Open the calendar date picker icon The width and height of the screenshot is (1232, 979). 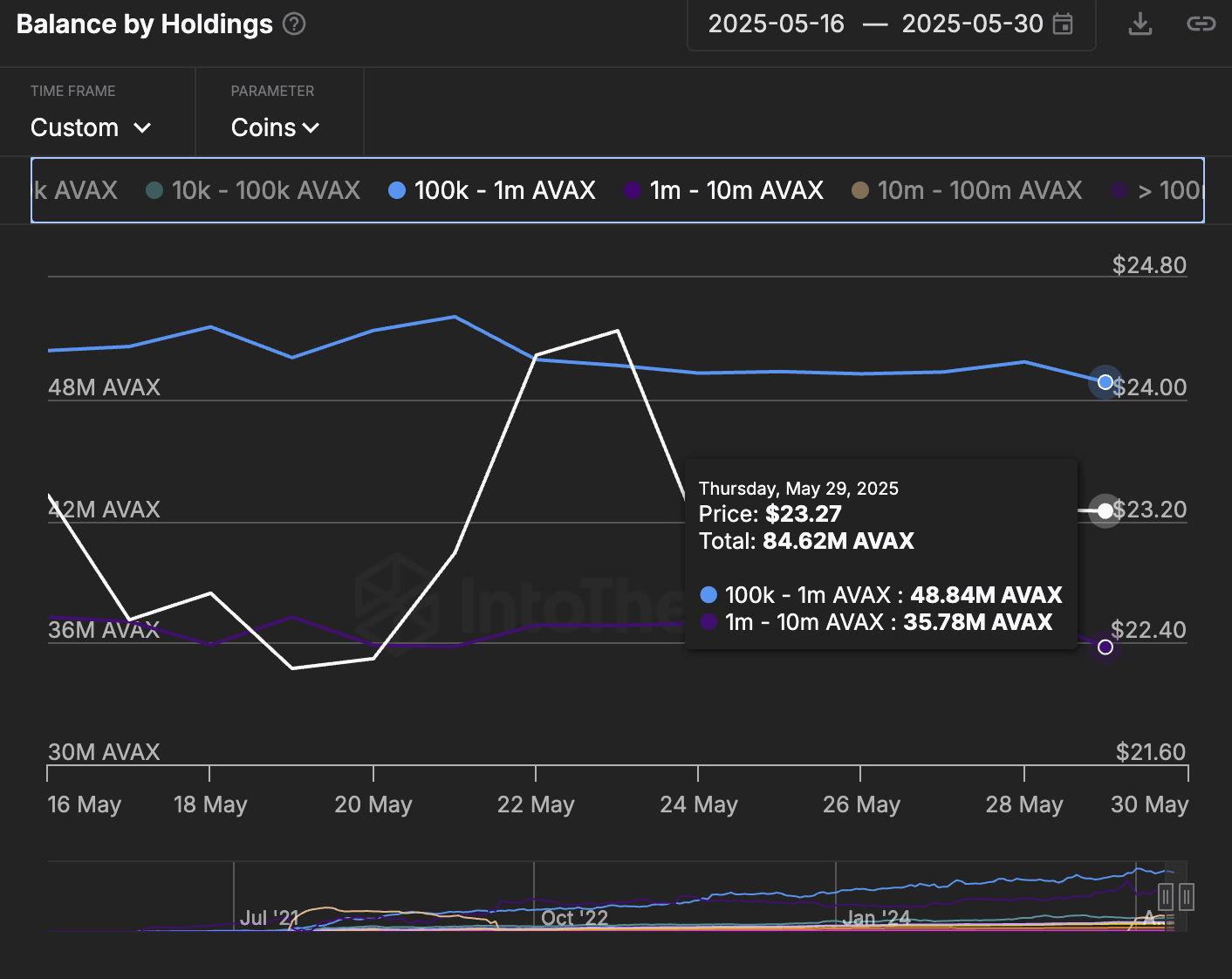click(x=1063, y=24)
